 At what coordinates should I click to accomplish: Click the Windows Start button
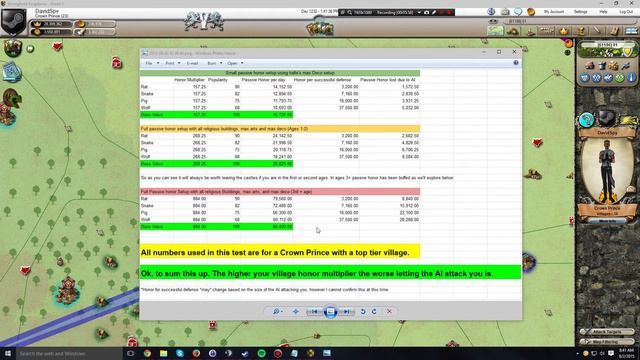(x=7, y=353)
